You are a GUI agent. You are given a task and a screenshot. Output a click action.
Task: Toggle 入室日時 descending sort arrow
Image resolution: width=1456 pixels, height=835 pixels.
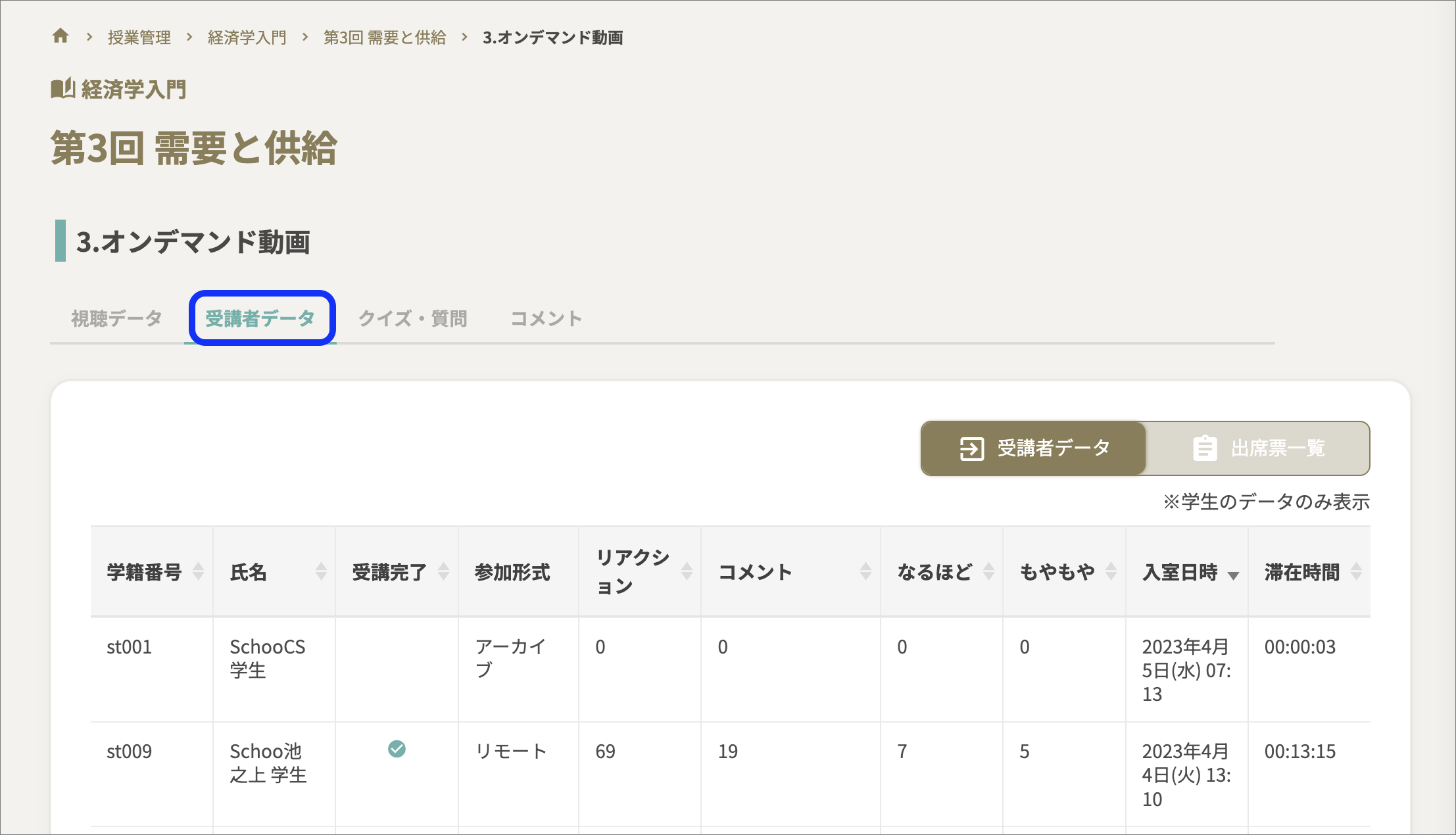1233,575
